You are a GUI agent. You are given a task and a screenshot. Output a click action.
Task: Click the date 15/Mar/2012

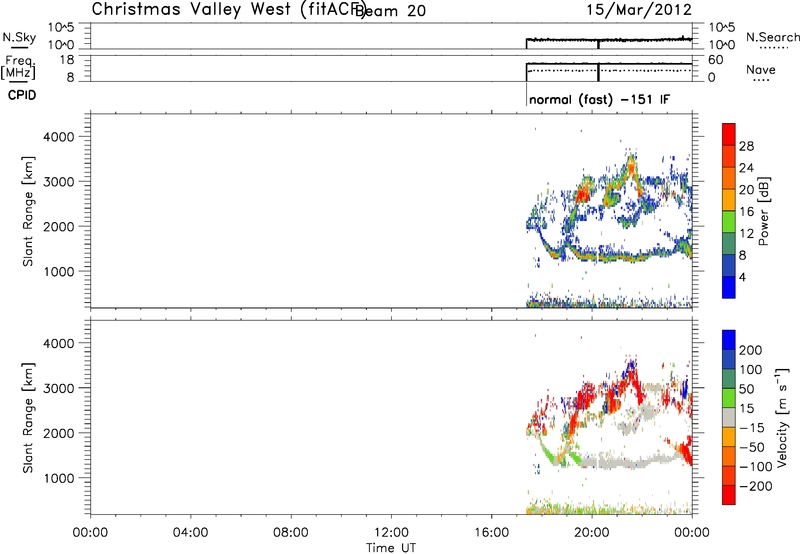(639, 9)
